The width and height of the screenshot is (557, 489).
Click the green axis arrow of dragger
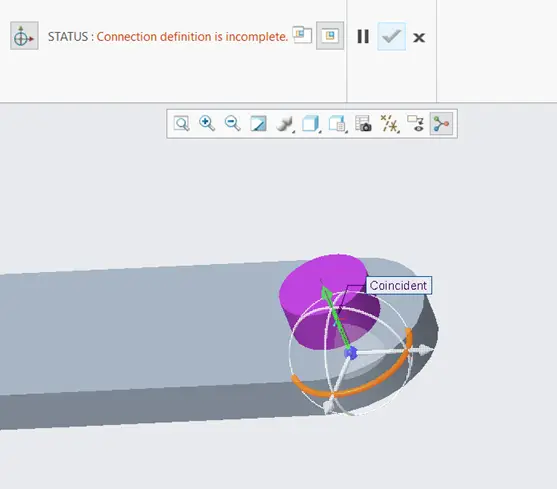pos(335,316)
